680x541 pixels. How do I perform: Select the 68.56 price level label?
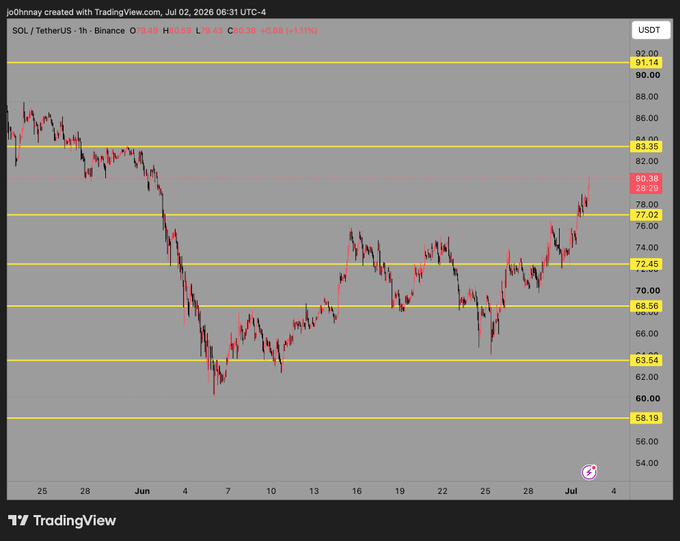(646, 306)
